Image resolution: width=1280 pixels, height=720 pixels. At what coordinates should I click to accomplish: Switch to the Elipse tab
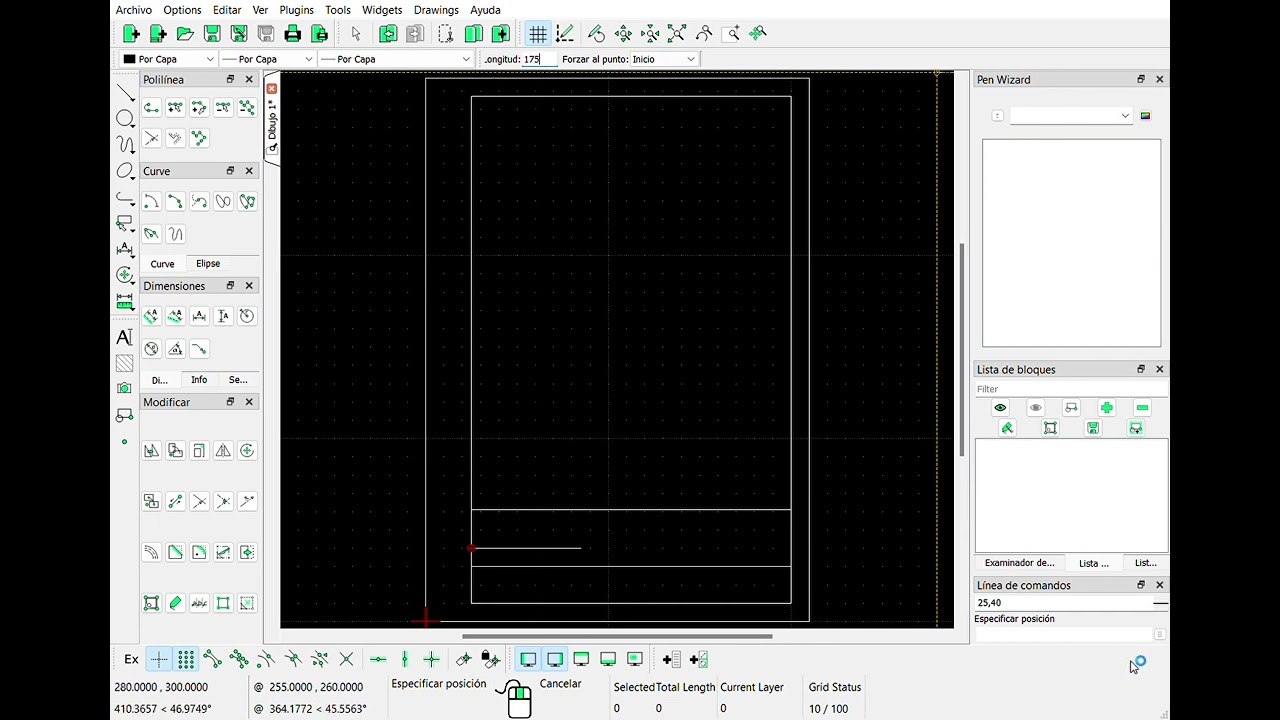click(208, 264)
